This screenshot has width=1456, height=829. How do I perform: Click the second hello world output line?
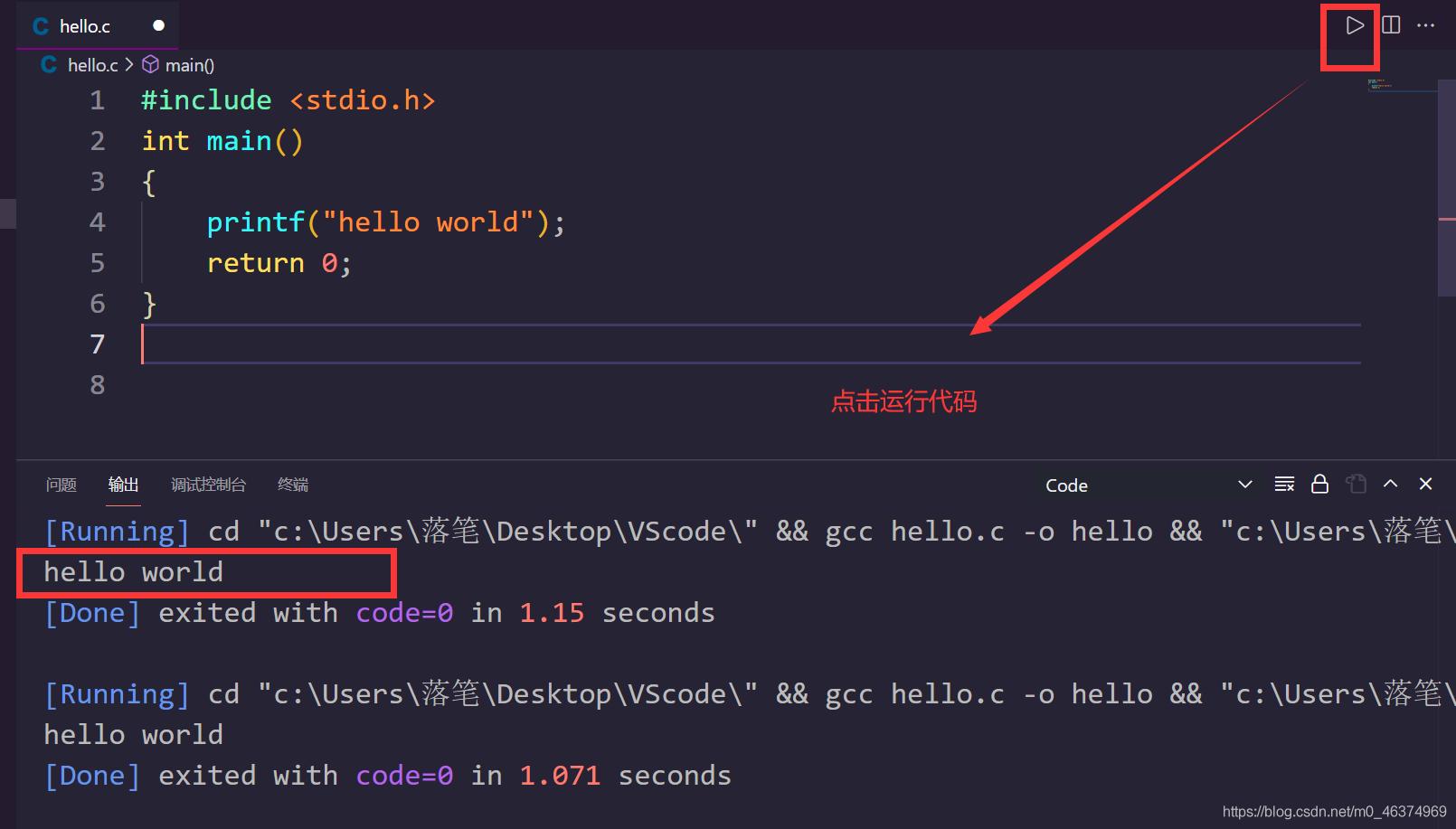[x=134, y=735]
